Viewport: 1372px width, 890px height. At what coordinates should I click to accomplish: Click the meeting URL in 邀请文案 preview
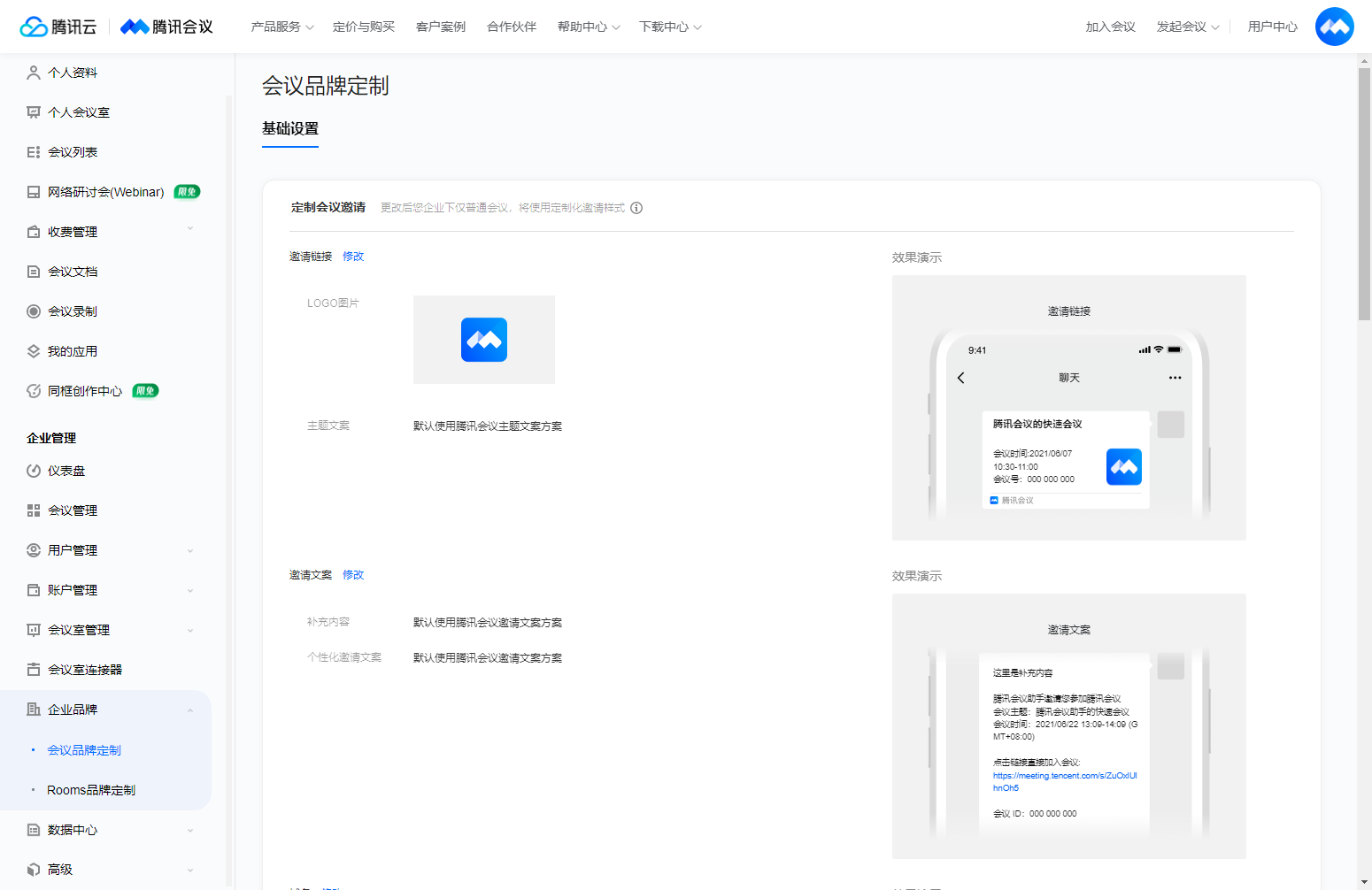click(1065, 781)
